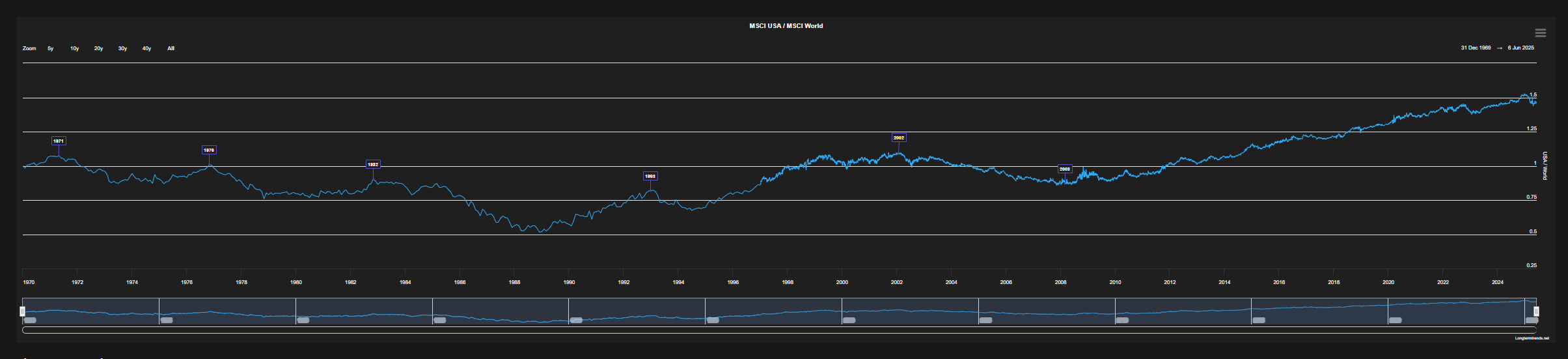Click the navigator horizontal scrollbar track
1568x359 pixels.
(779, 330)
